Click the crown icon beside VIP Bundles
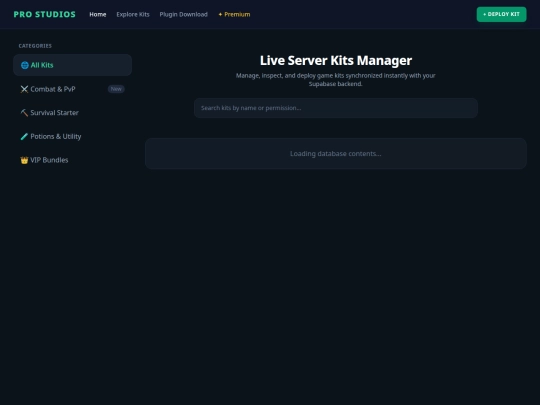540x405 pixels. 24,160
